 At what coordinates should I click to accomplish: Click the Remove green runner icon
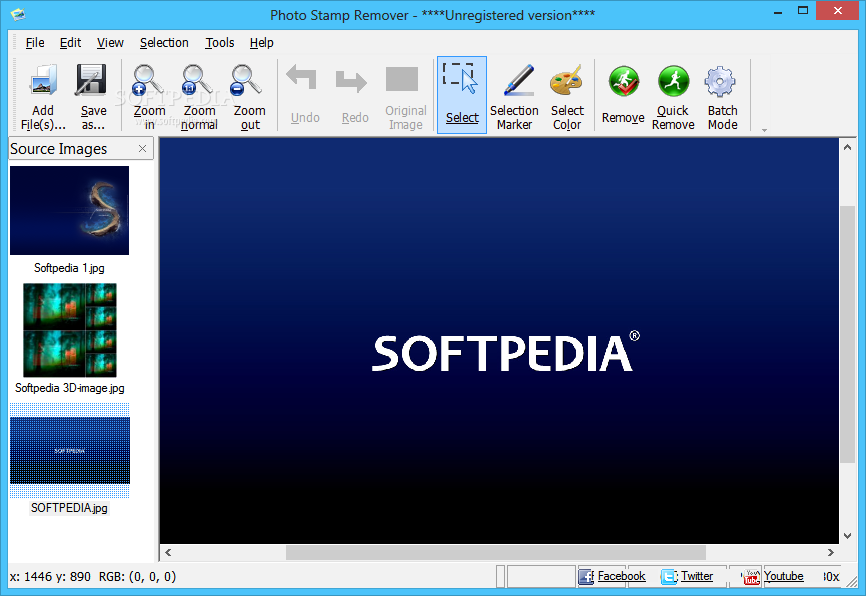pyautogui.click(x=624, y=81)
